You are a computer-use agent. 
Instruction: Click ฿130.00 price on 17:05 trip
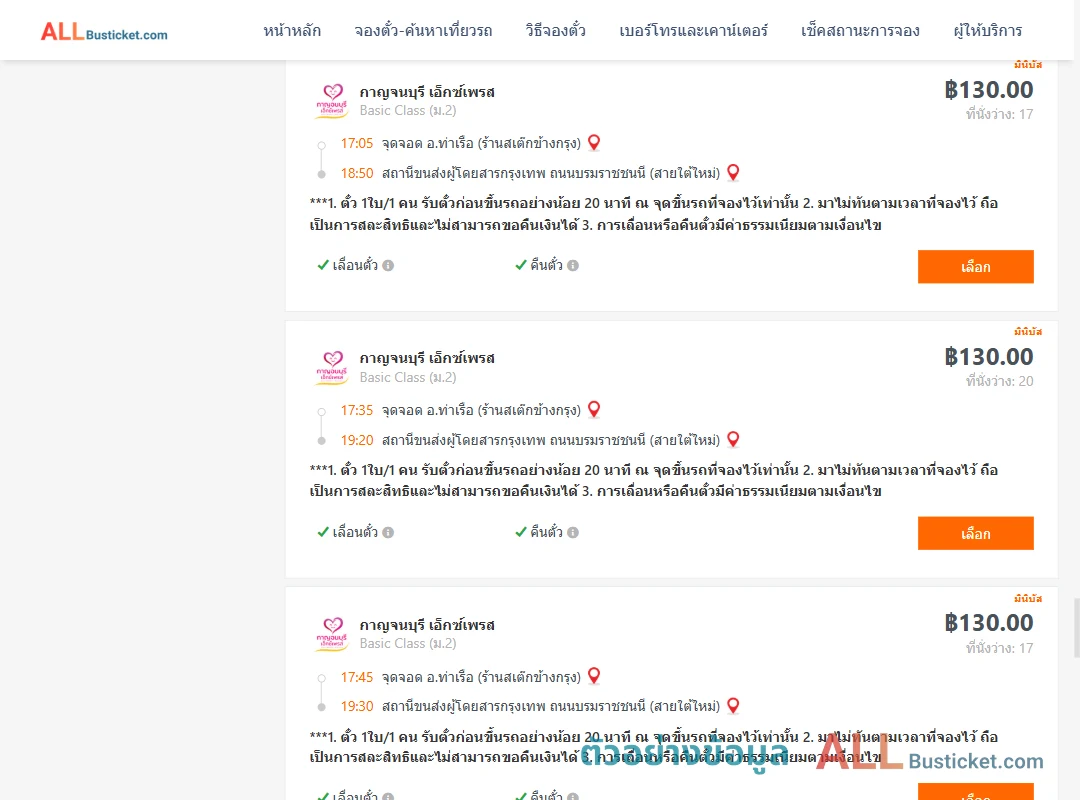pyautogui.click(x=989, y=90)
